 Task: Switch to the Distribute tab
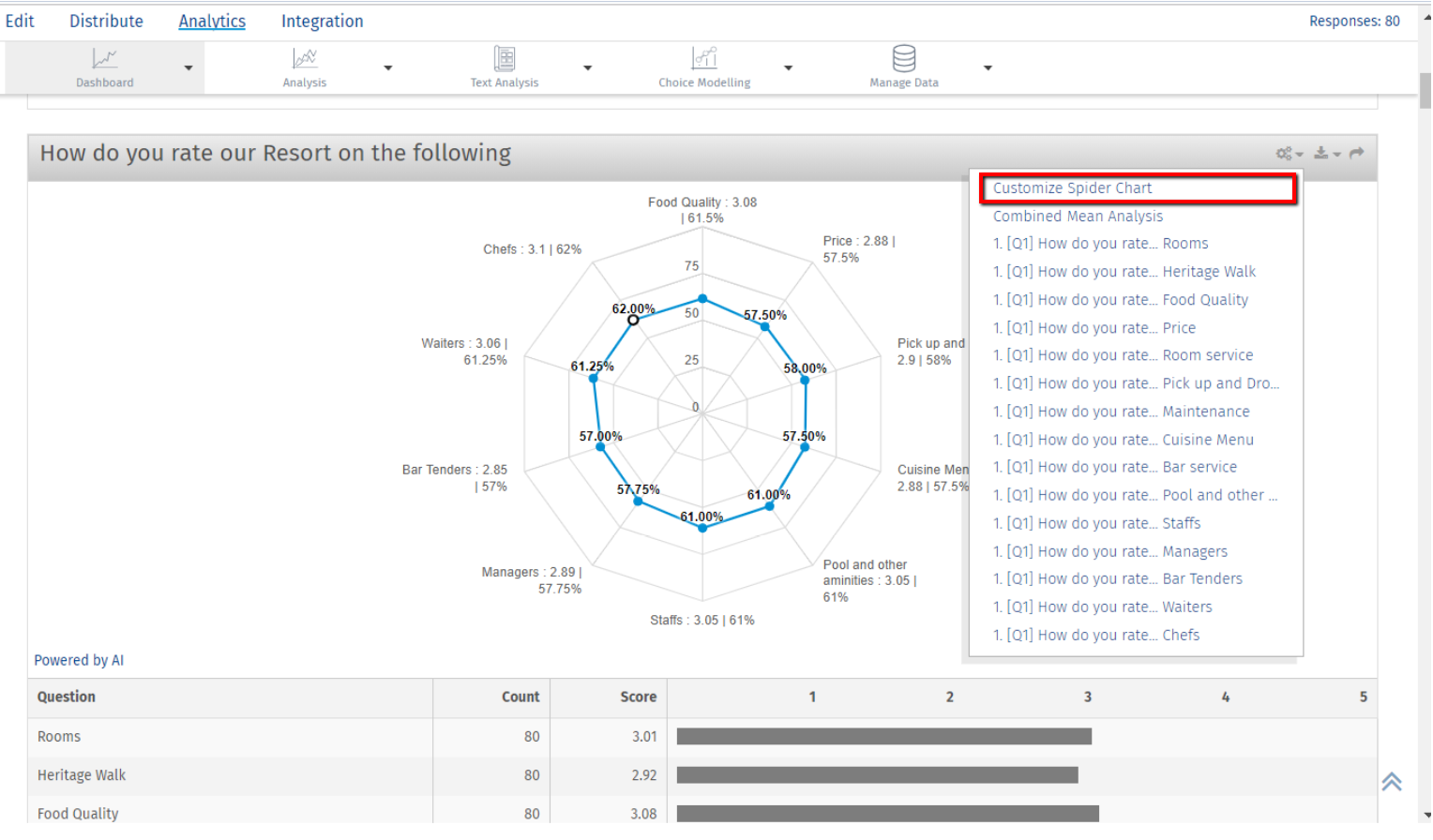tap(106, 20)
